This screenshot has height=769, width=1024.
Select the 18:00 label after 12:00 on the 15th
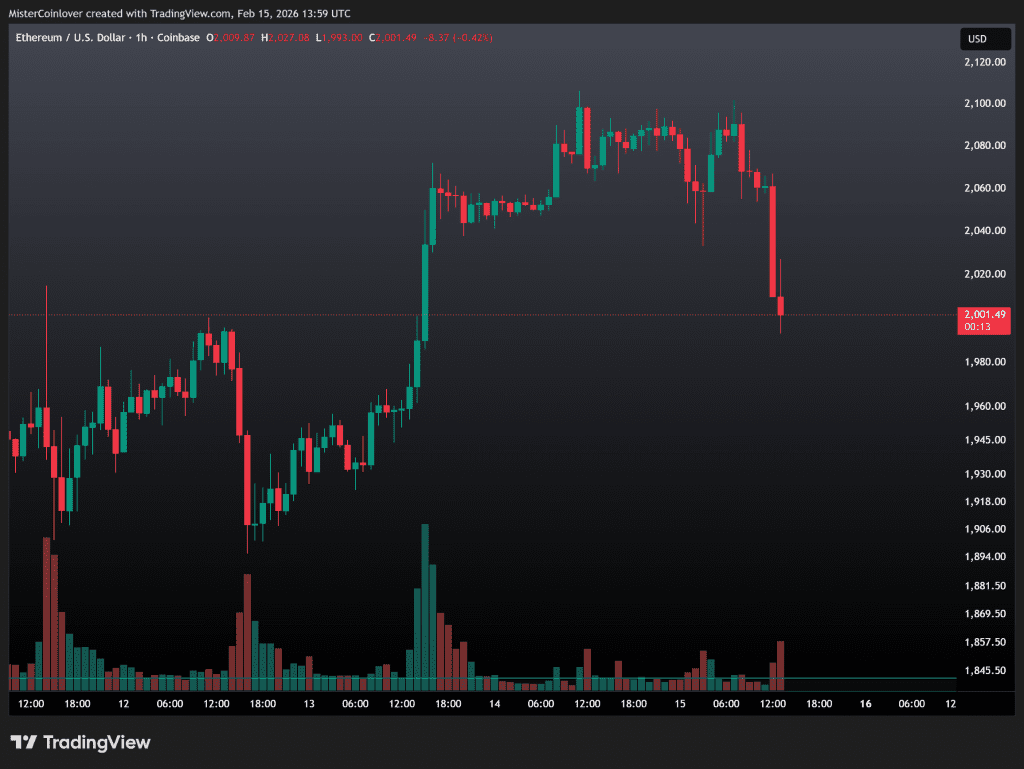(818, 704)
